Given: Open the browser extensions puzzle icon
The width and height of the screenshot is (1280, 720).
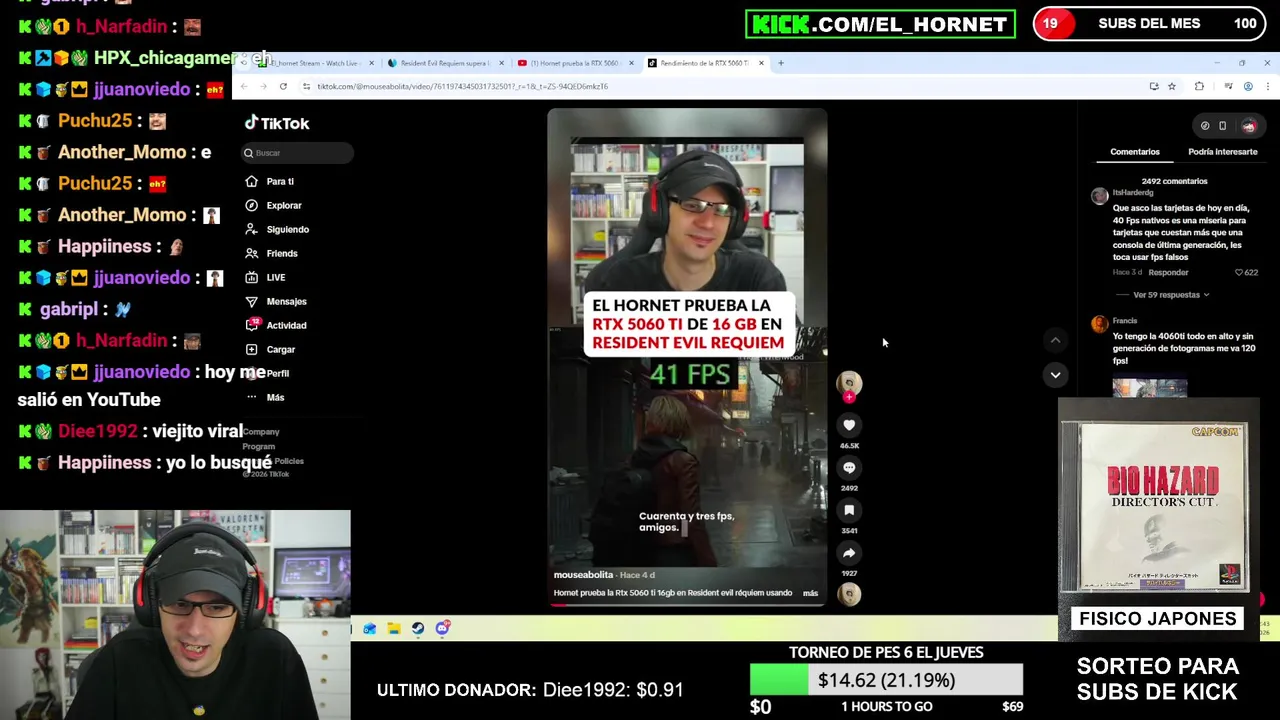Looking at the screenshot, I should (x=1199, y=86).
